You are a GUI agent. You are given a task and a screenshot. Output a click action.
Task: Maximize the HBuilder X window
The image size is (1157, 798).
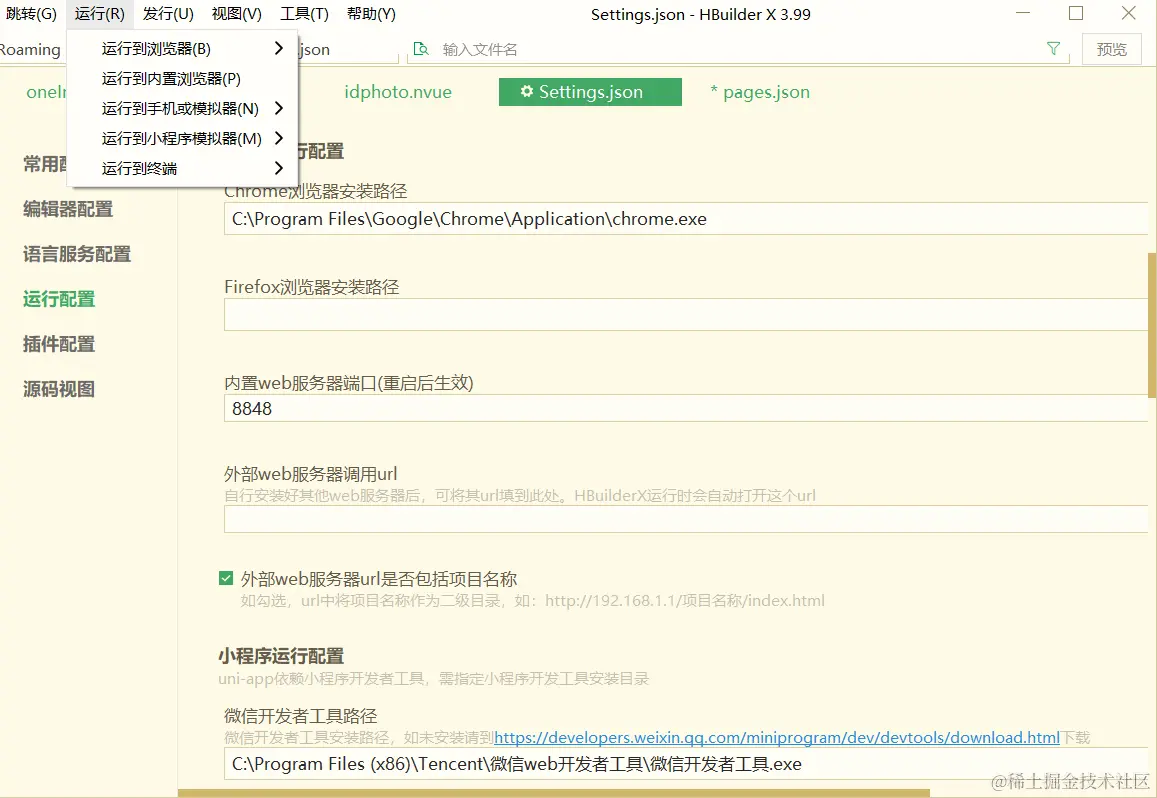tap(1076, 13)
